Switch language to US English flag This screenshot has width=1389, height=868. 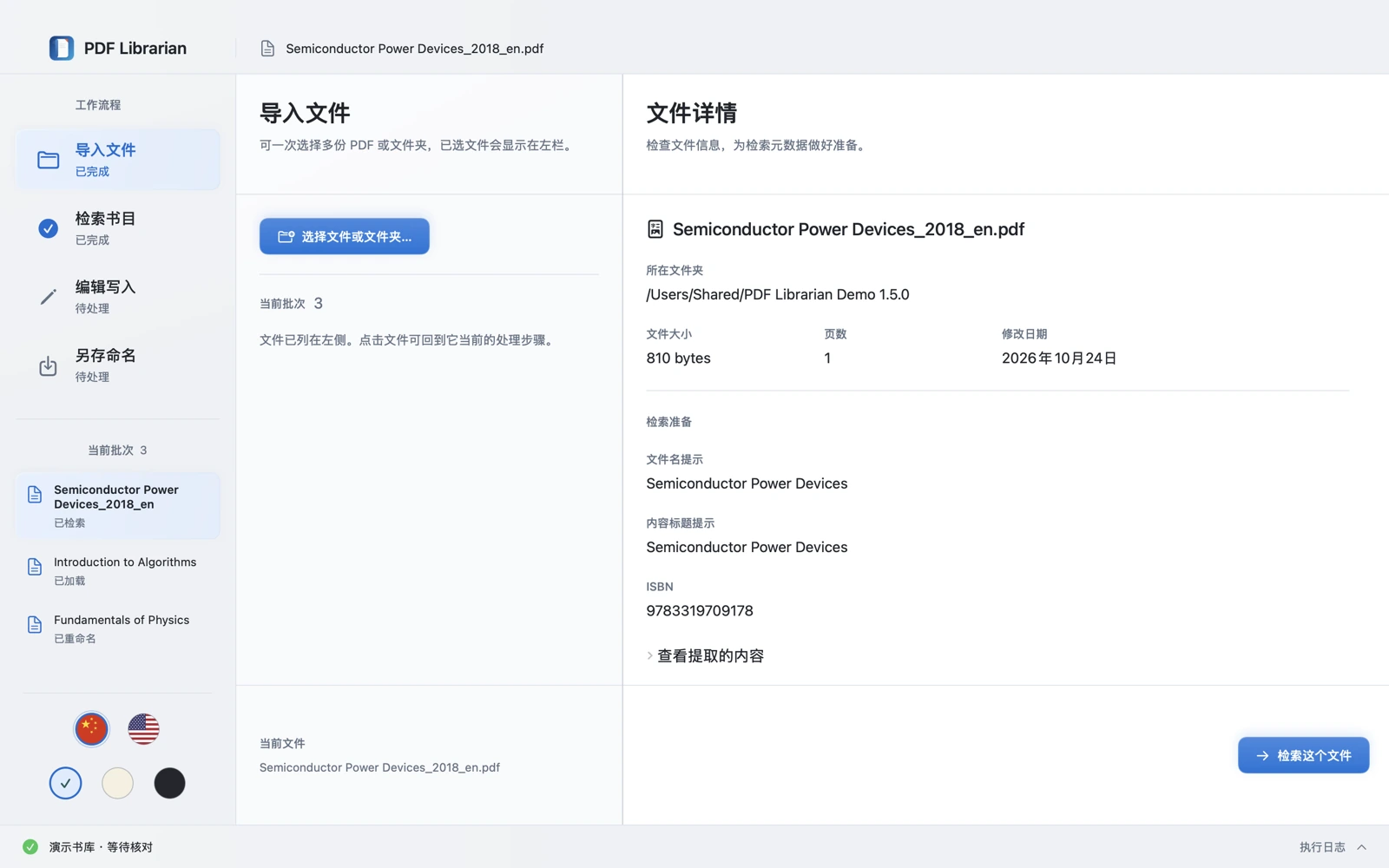143,729
